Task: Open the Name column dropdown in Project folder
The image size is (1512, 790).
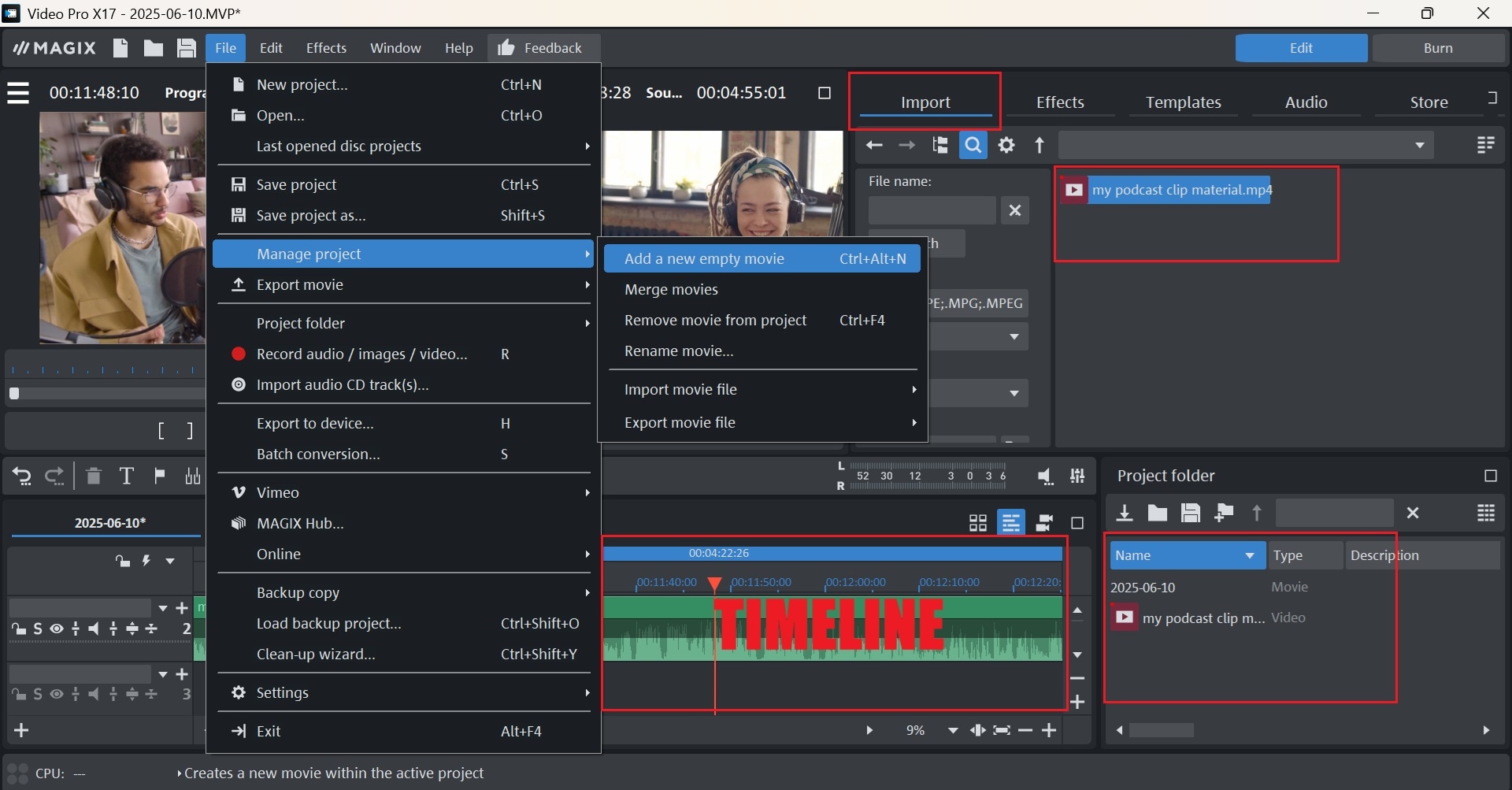Action: point(1250,555)
